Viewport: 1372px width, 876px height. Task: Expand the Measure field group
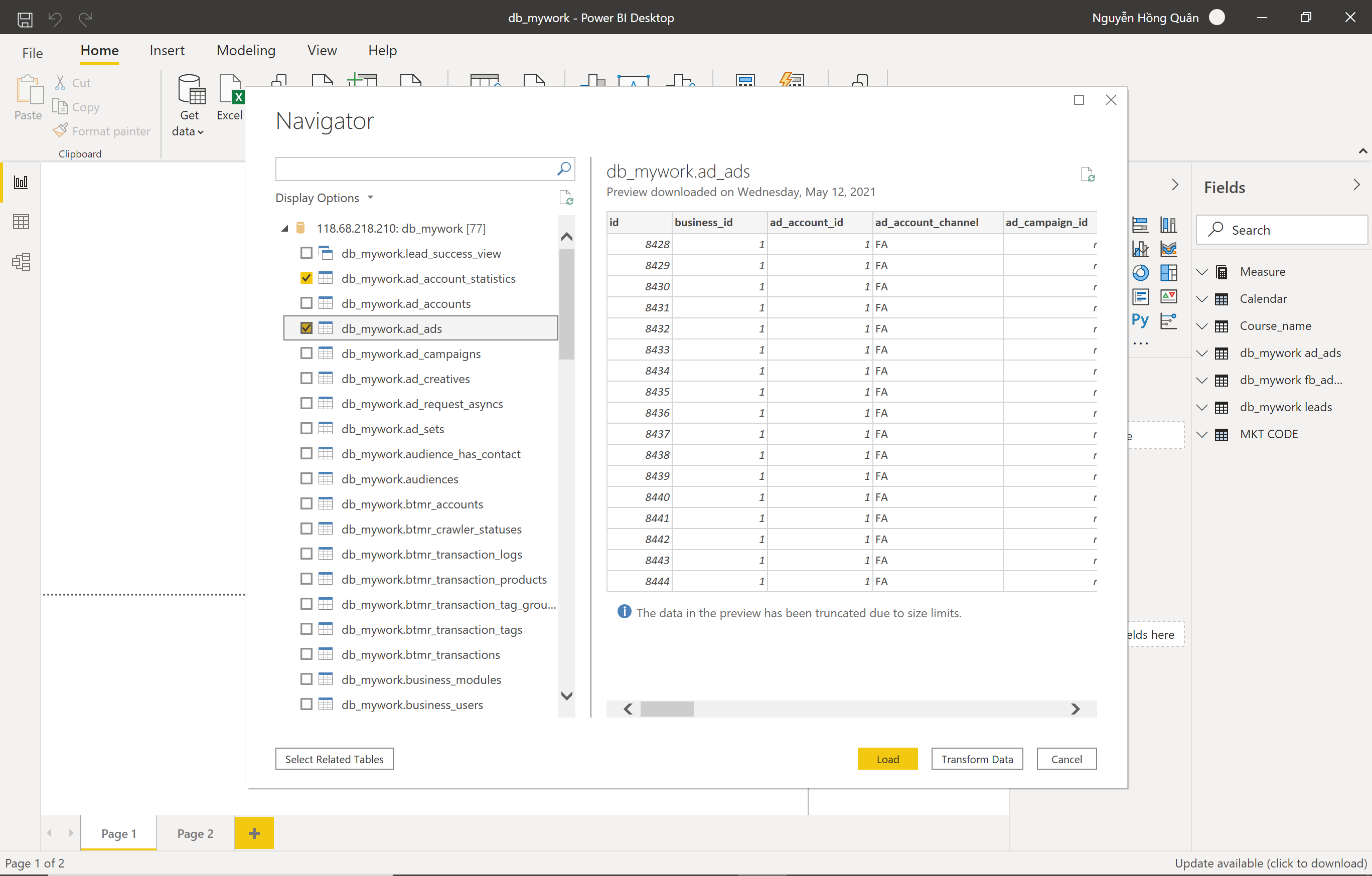click(1202, 272)
